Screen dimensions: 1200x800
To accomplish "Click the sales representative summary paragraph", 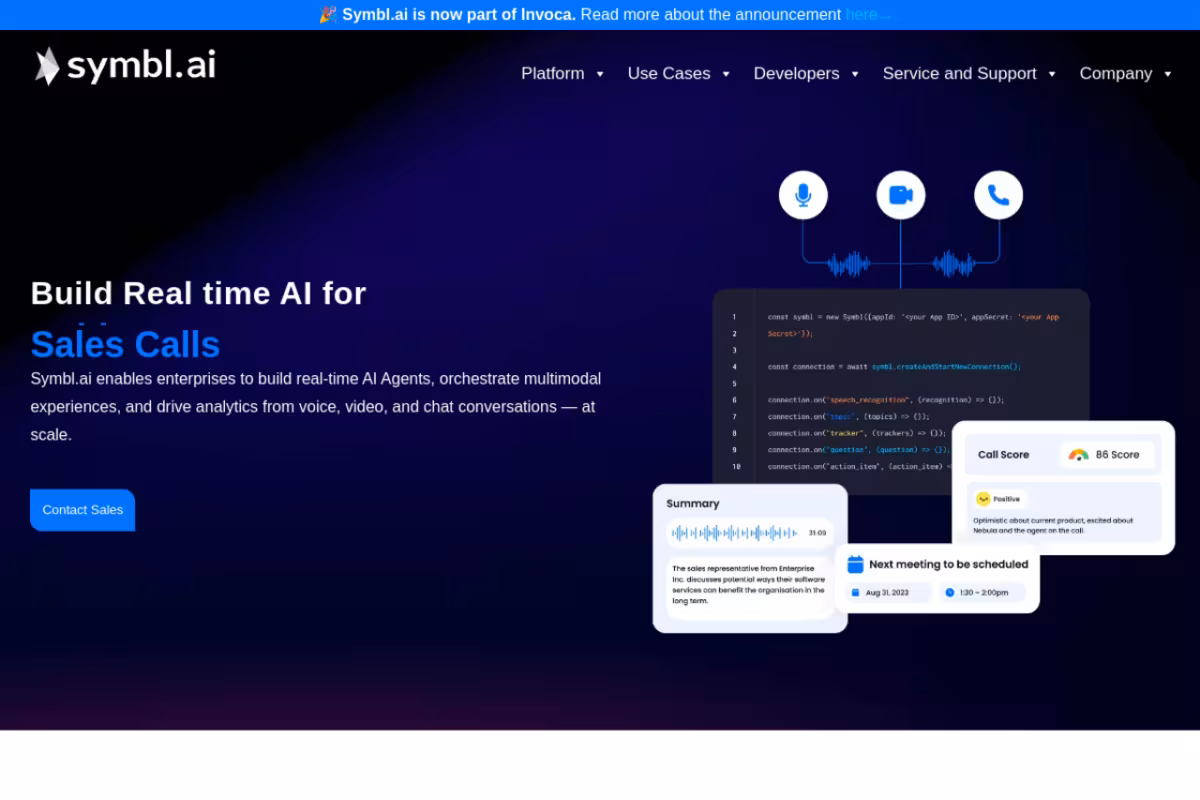I will [x=748, y=584].
